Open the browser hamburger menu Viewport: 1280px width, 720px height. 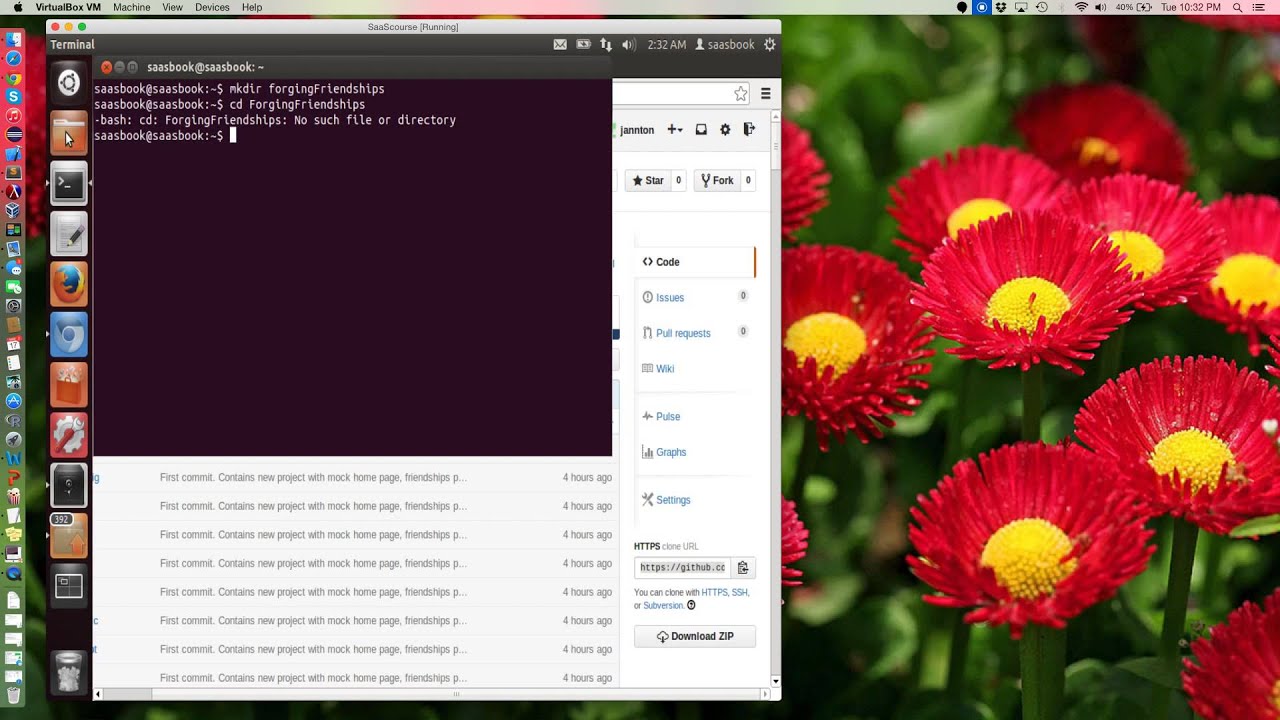[x=766, y=93]
